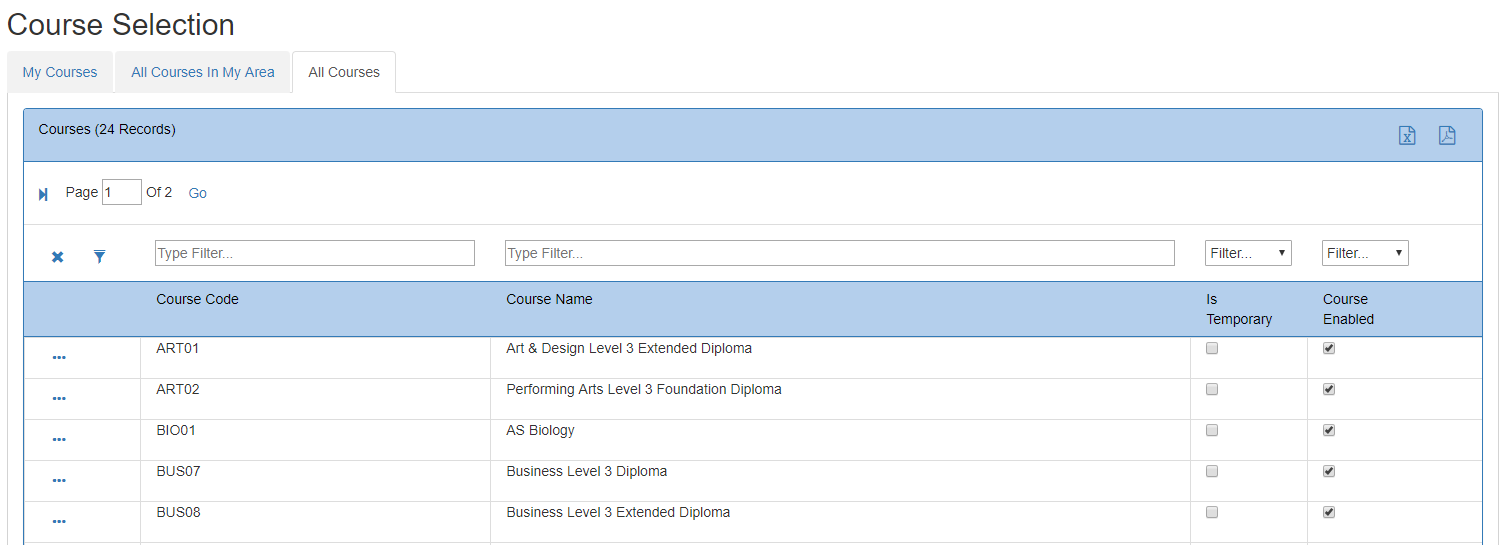Click the Go link for paging
The image size is (1504, 545).
(198, 193)
